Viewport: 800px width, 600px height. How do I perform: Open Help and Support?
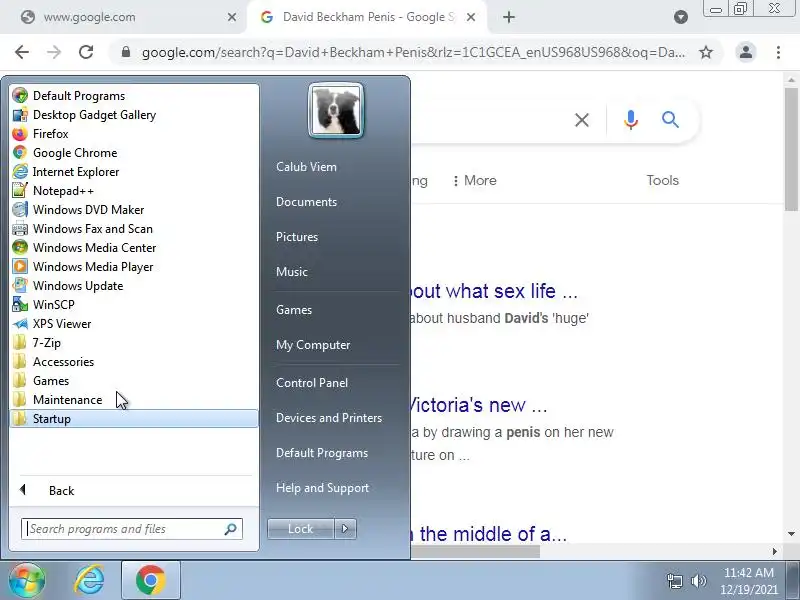(x=322, y=488)
